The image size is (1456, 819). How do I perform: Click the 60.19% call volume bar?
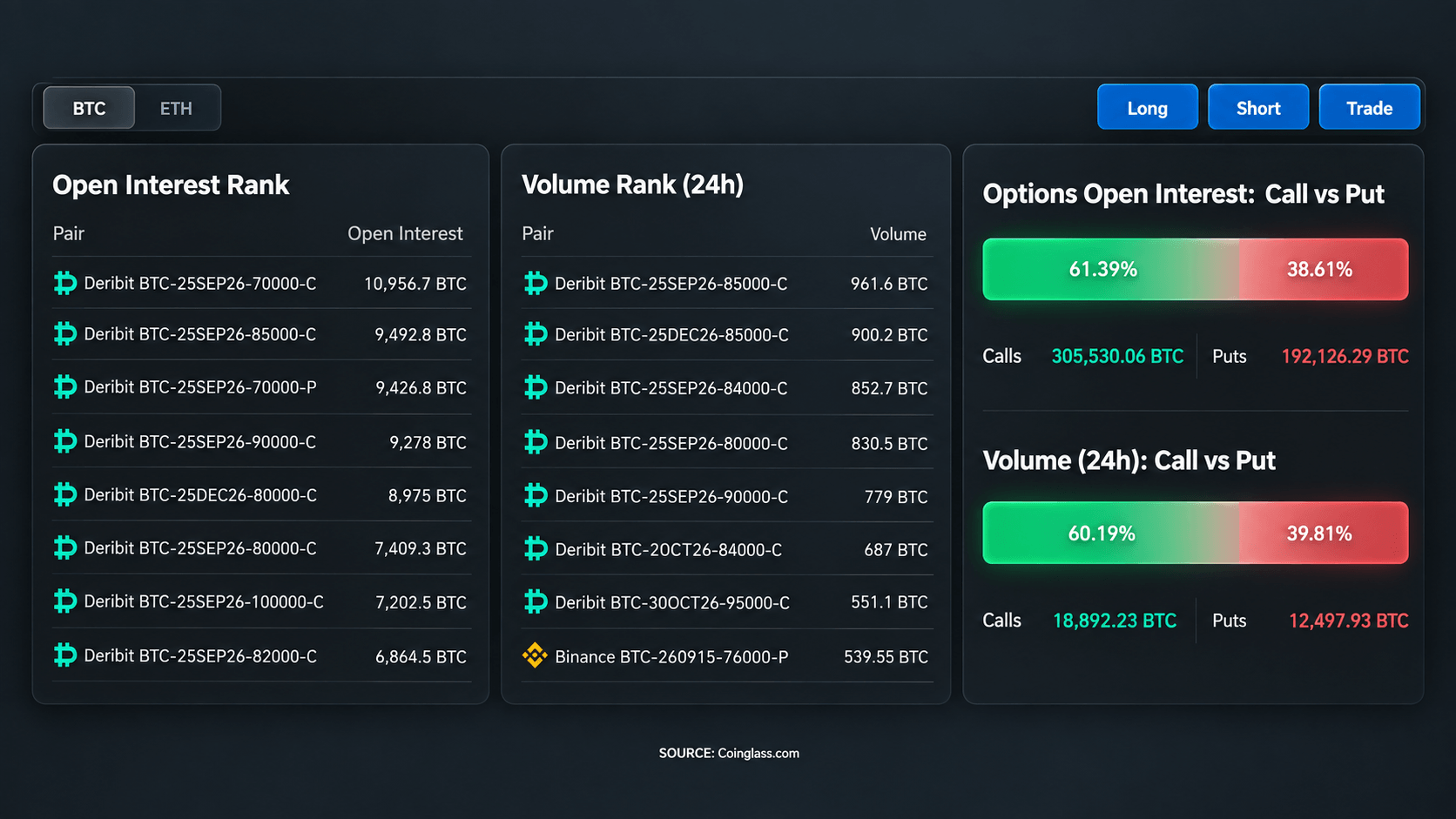[1111, 533]
